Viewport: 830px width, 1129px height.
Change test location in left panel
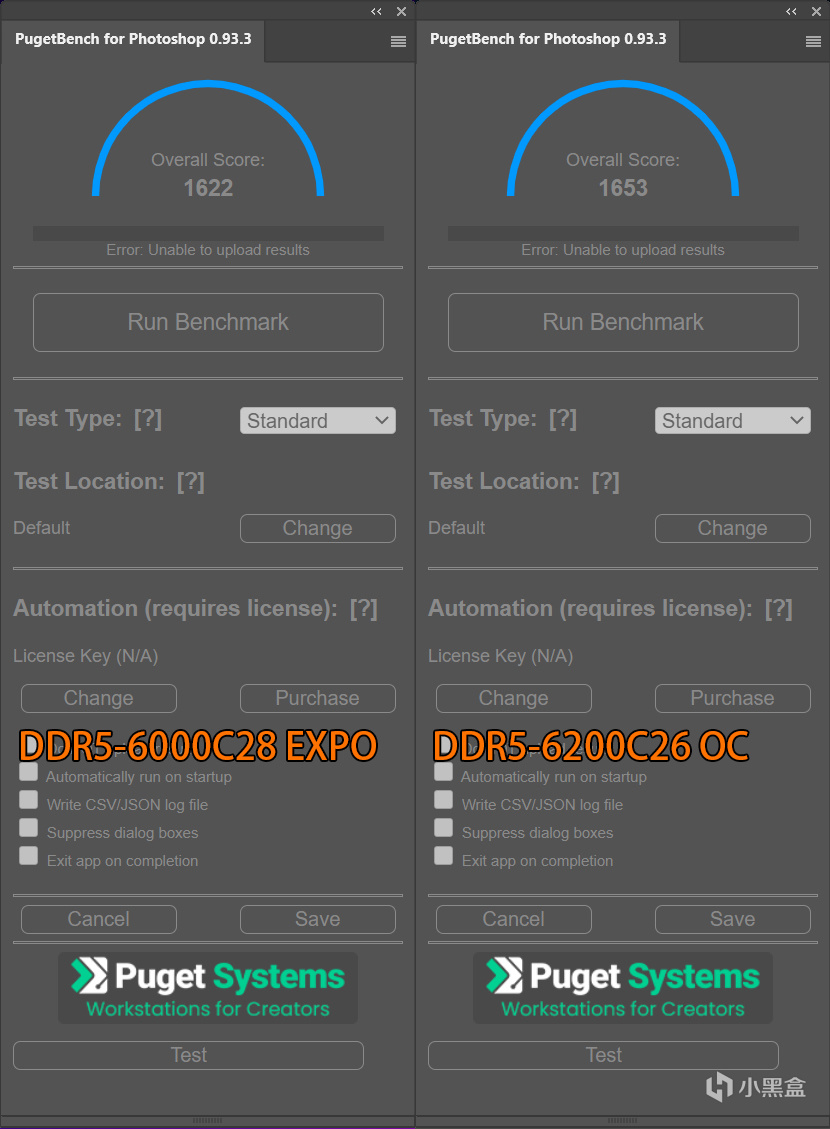(317, 528)
